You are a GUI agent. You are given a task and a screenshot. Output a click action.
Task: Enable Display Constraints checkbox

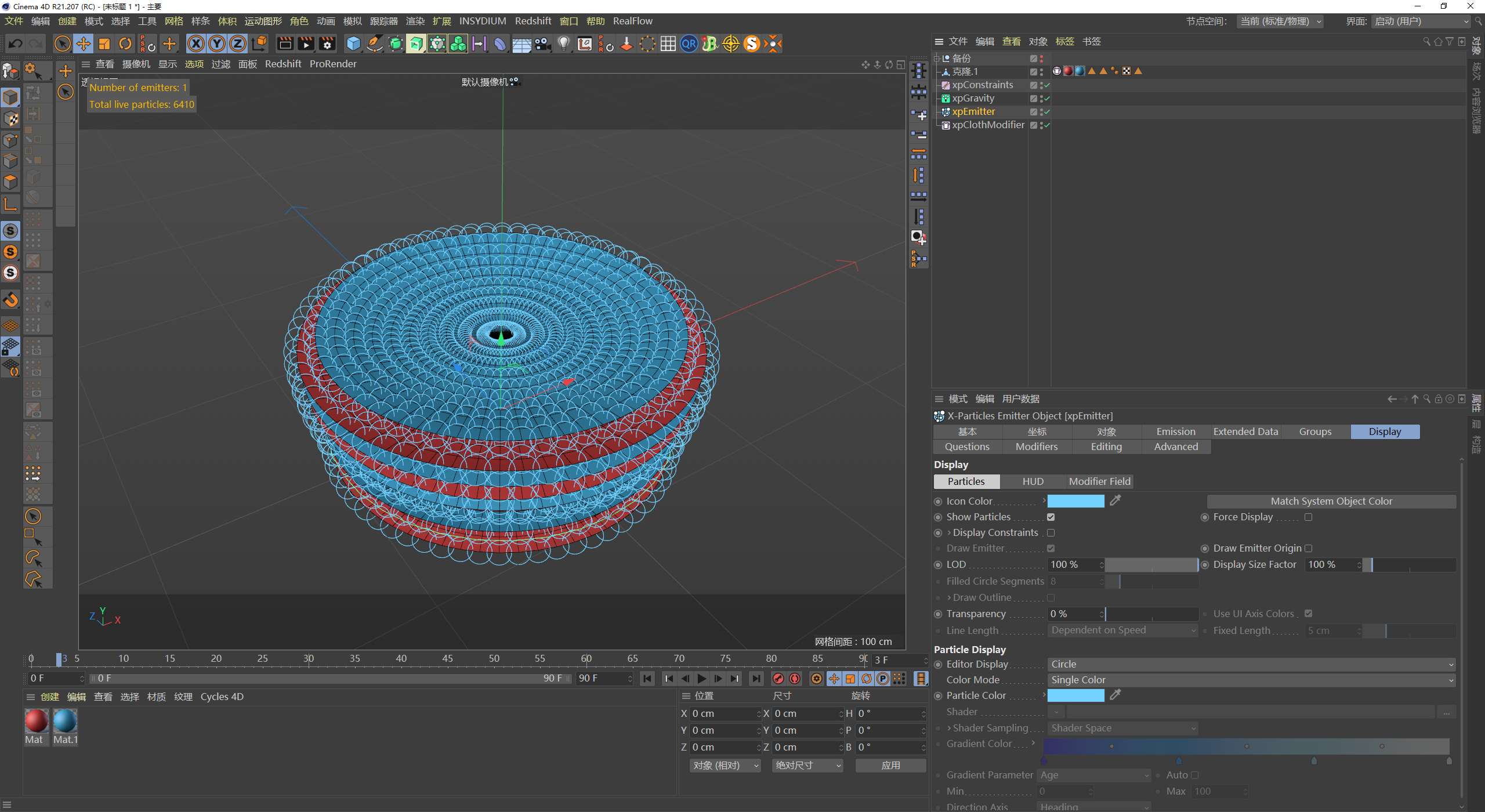click(1051, 532)
